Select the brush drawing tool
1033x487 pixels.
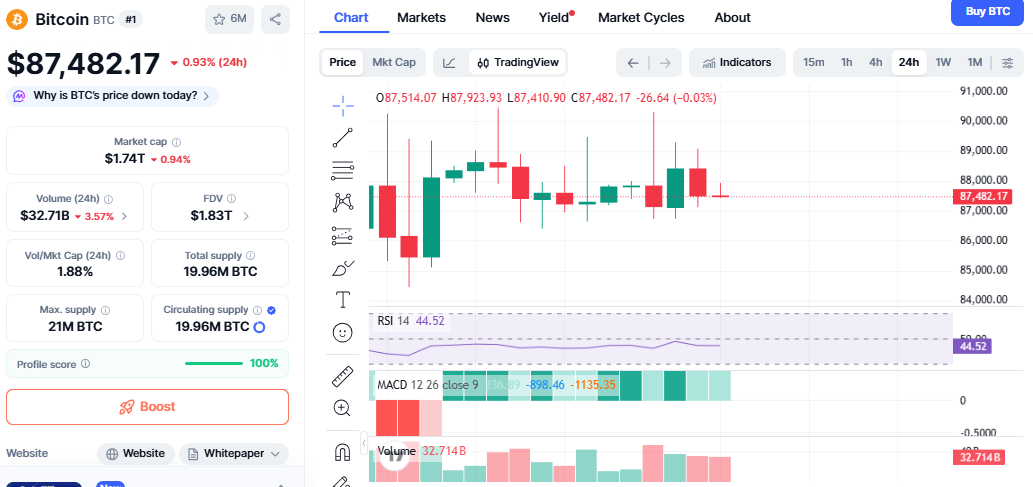[x=343, y=268]
